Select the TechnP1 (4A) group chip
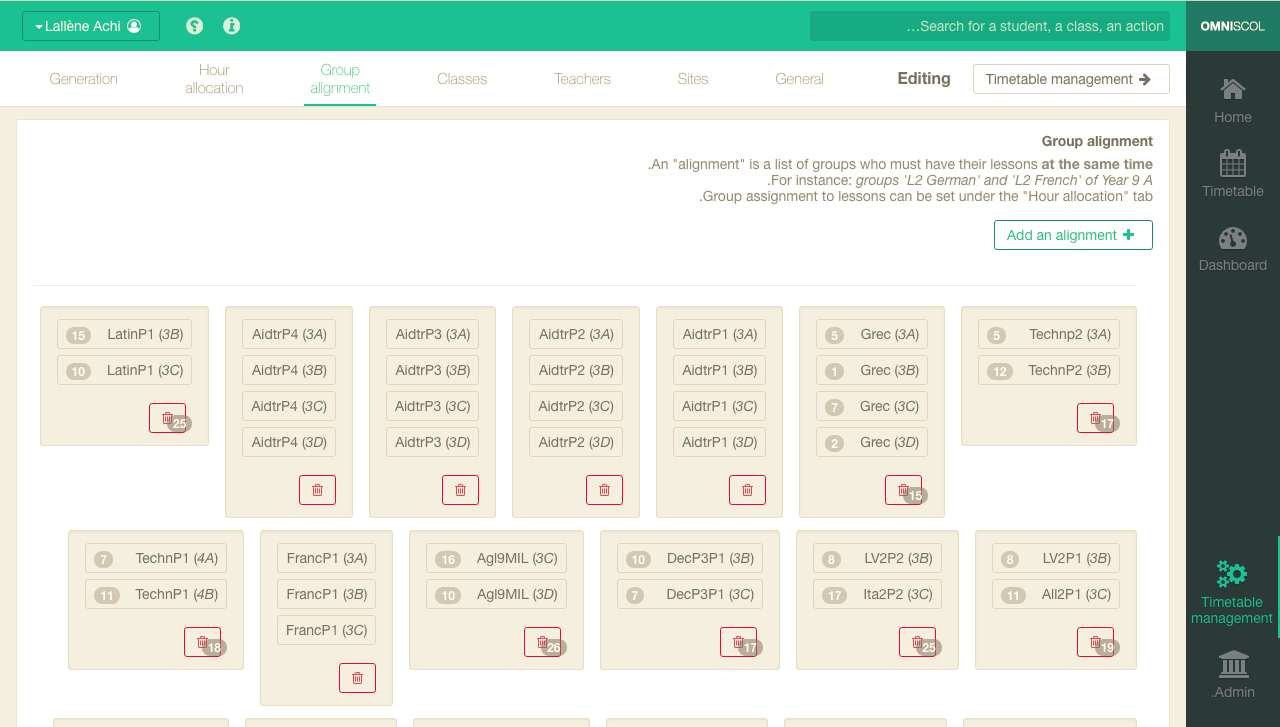The image size is (1280, 727). click(x=156, y=559)
